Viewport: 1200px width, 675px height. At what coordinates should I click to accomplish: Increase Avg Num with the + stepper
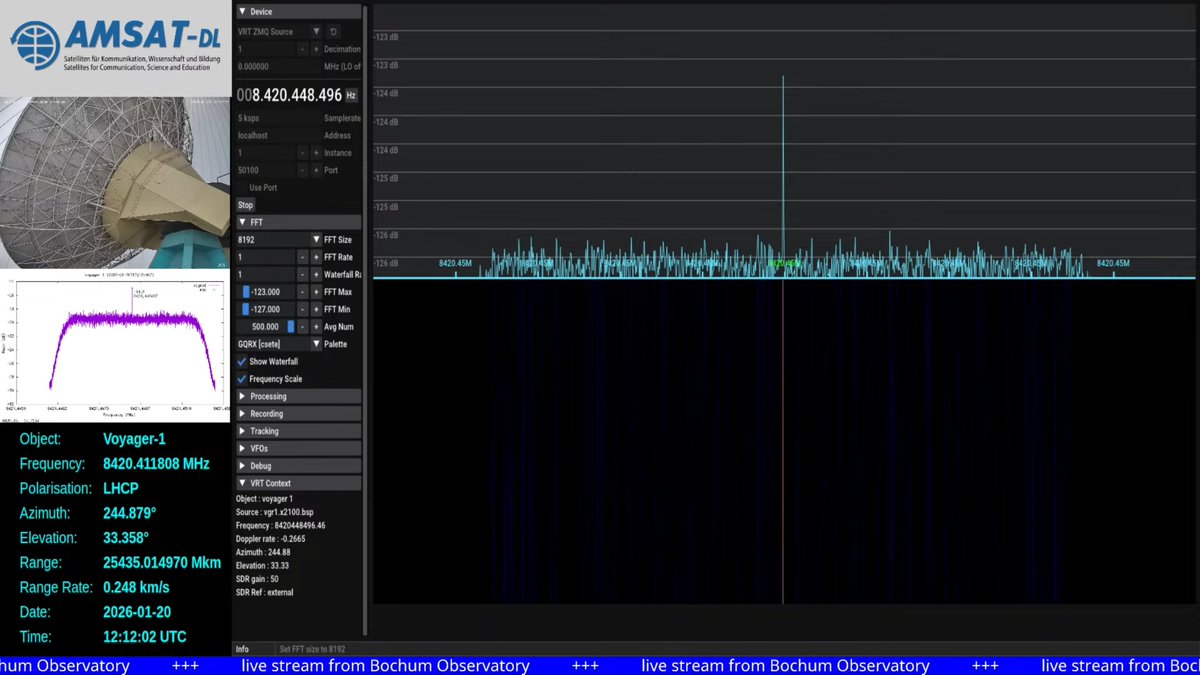pos(315,326)
